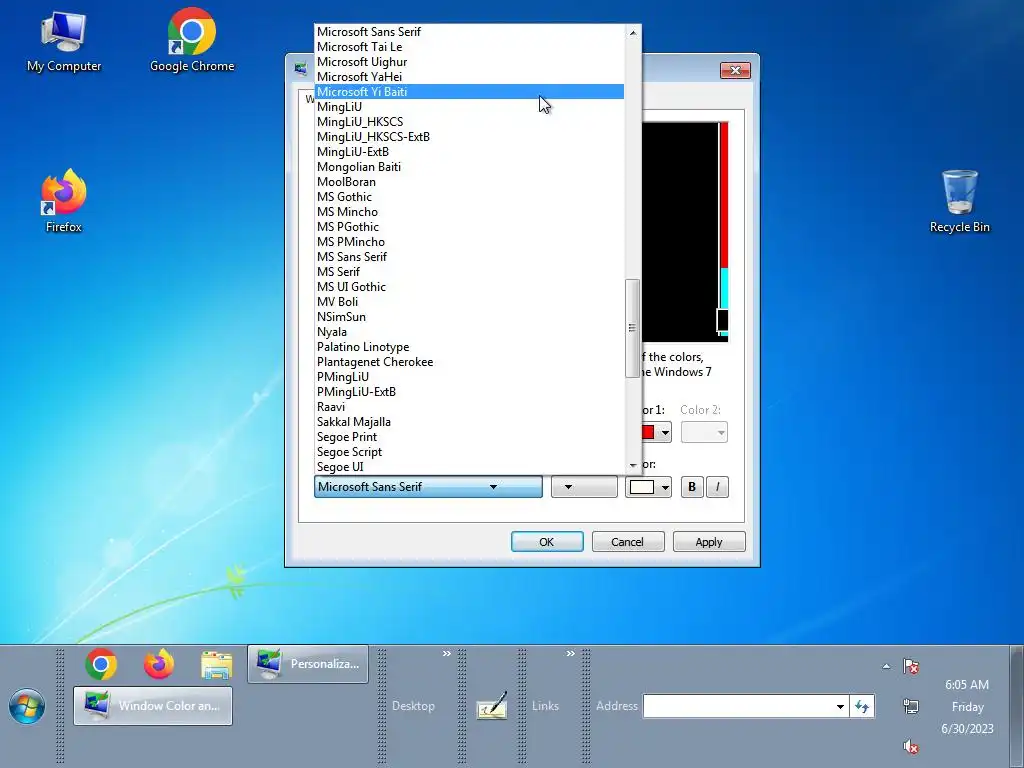Pick MoolBoran font

[469, 182]
